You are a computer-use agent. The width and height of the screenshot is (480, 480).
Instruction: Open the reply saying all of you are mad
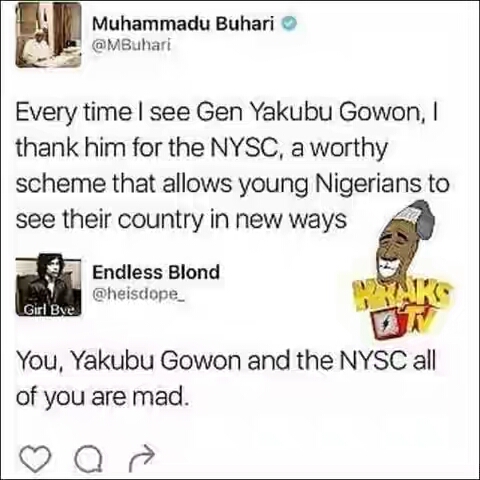tap(226, 379)
